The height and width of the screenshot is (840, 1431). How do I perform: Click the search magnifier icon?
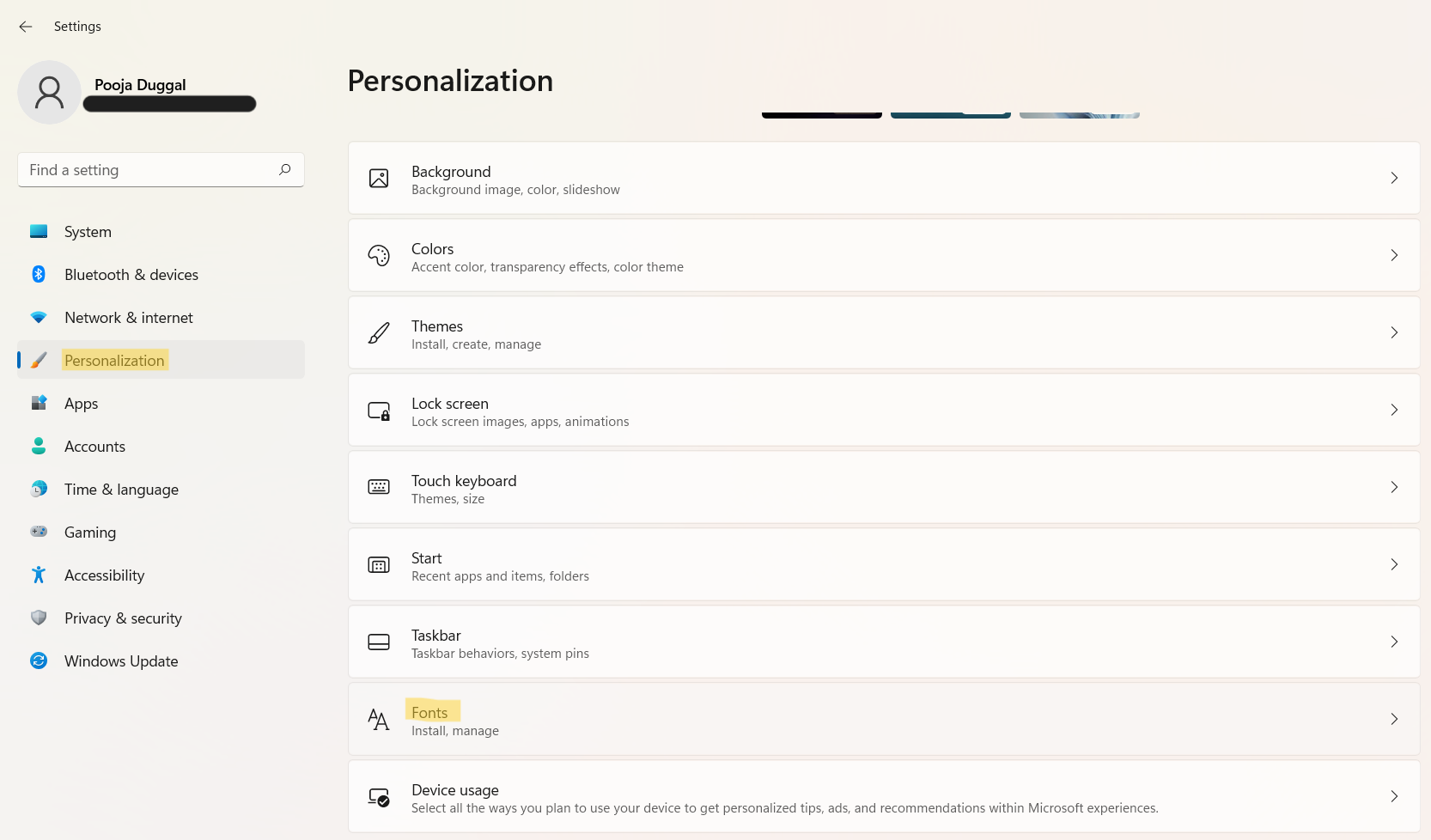[x=285, y=170]
